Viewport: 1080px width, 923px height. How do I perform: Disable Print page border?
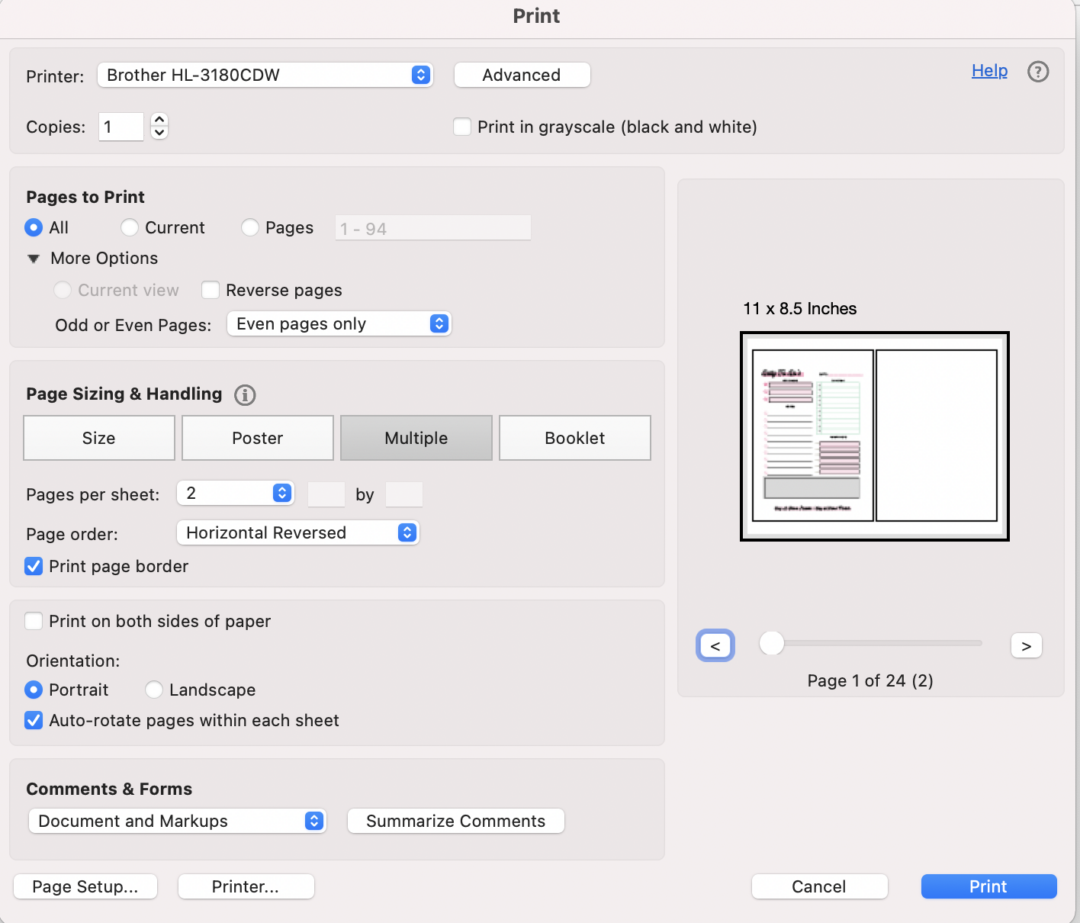click(33, 566)
